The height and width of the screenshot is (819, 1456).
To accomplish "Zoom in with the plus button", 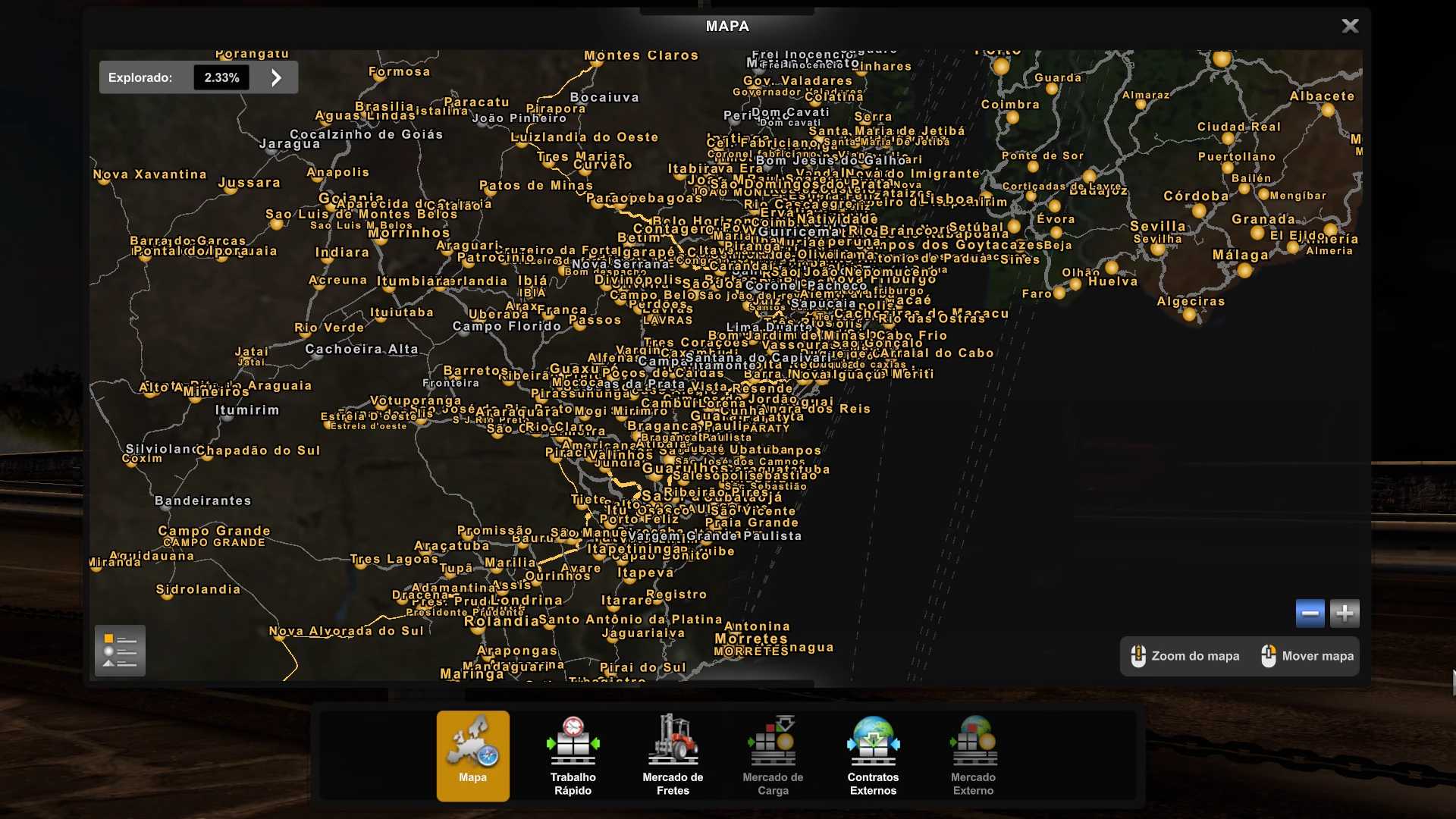I will [x=1345, y=613].
